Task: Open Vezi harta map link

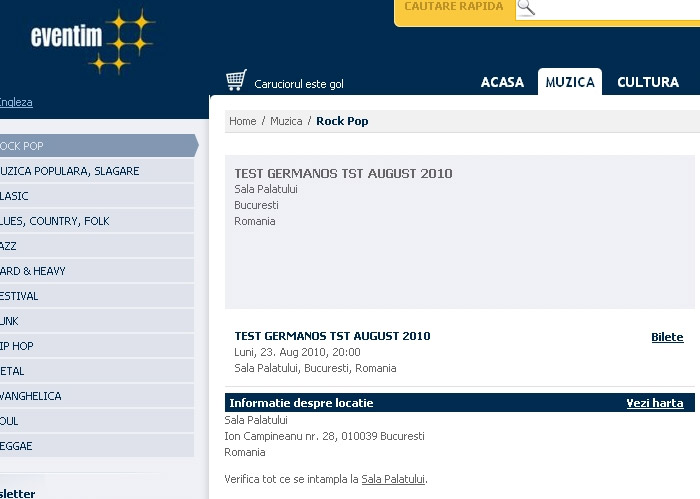Action: (654, 403)
